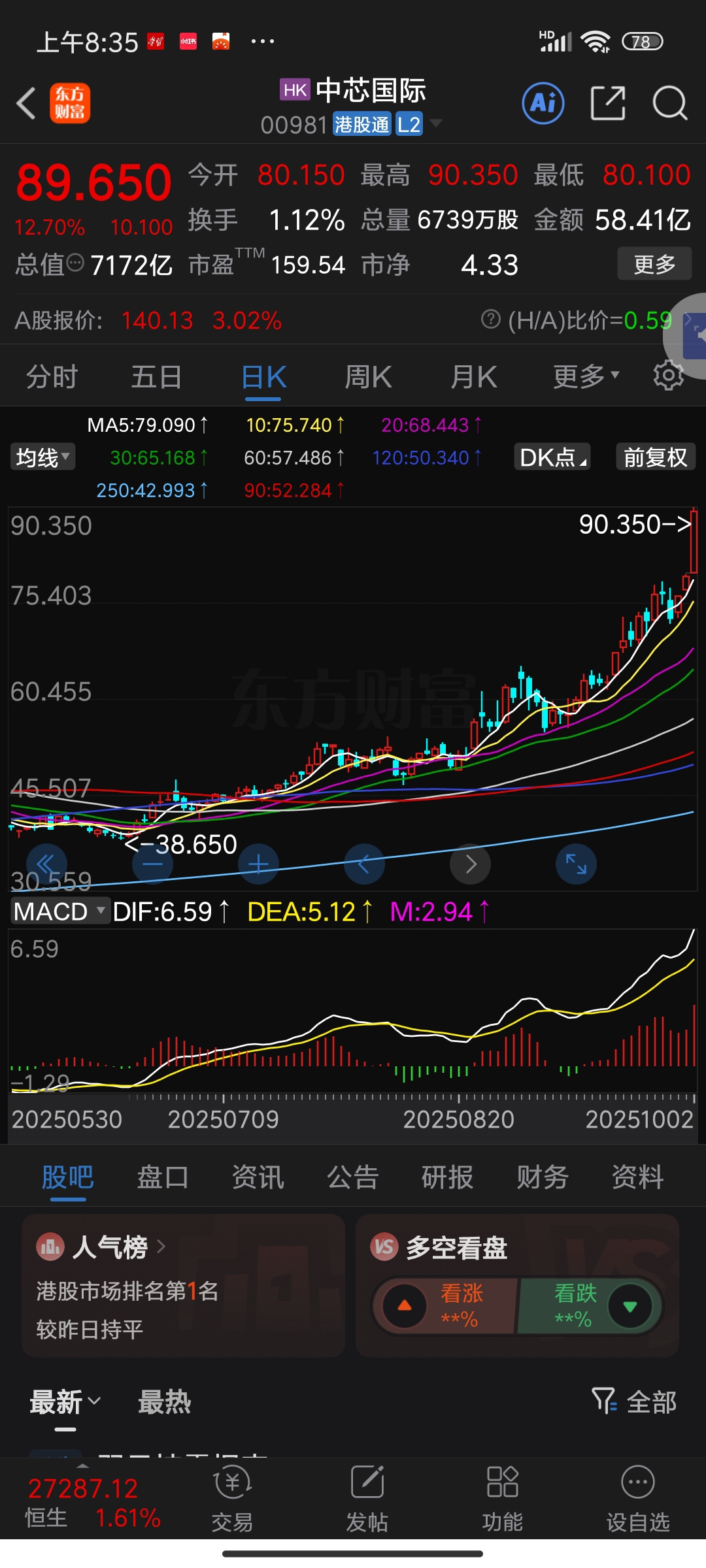
Task: Switch to the 周K chart tab
Action: tap(368, 376)
